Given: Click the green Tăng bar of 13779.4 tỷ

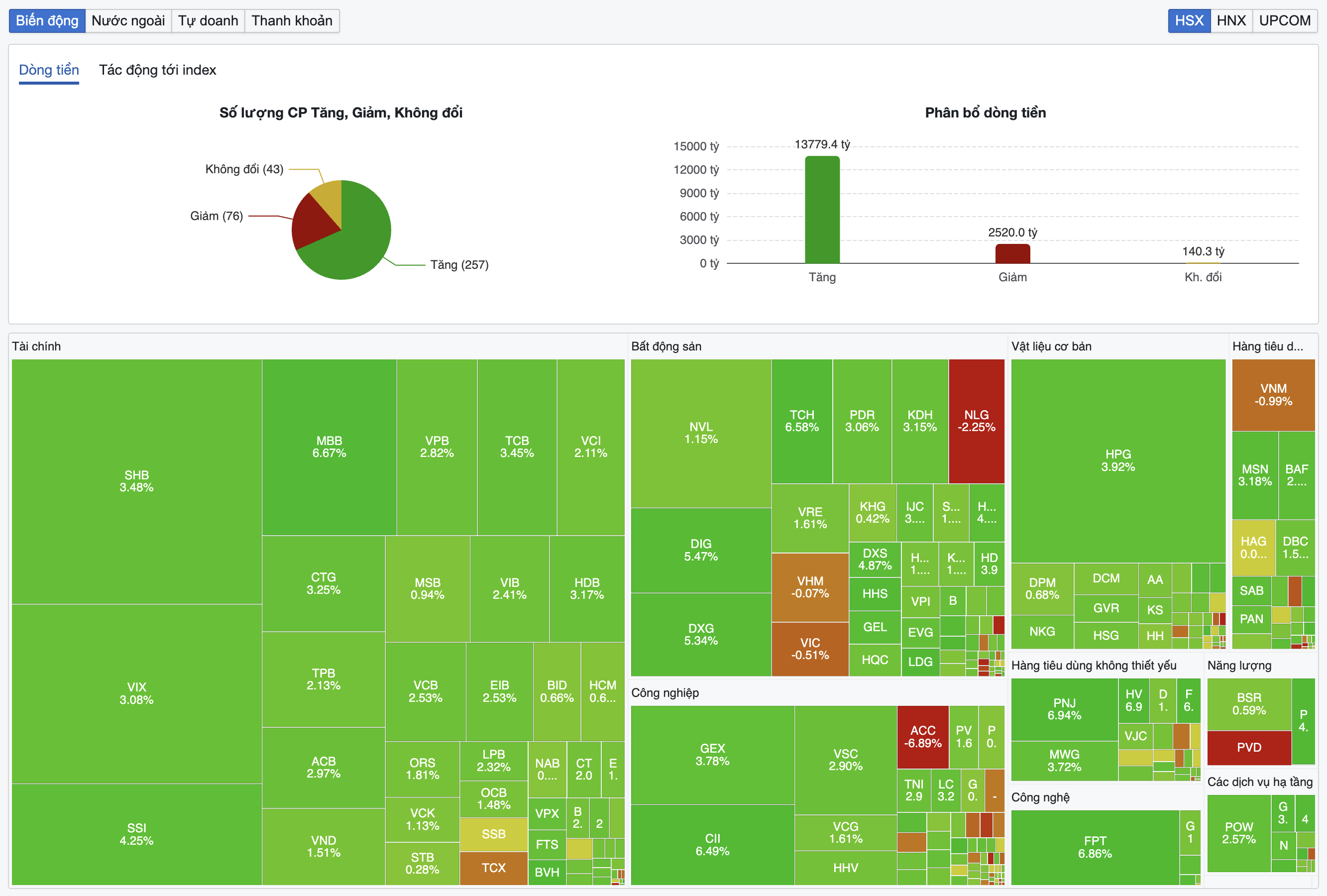Looking at the screenshot, I should pos(822,210).
